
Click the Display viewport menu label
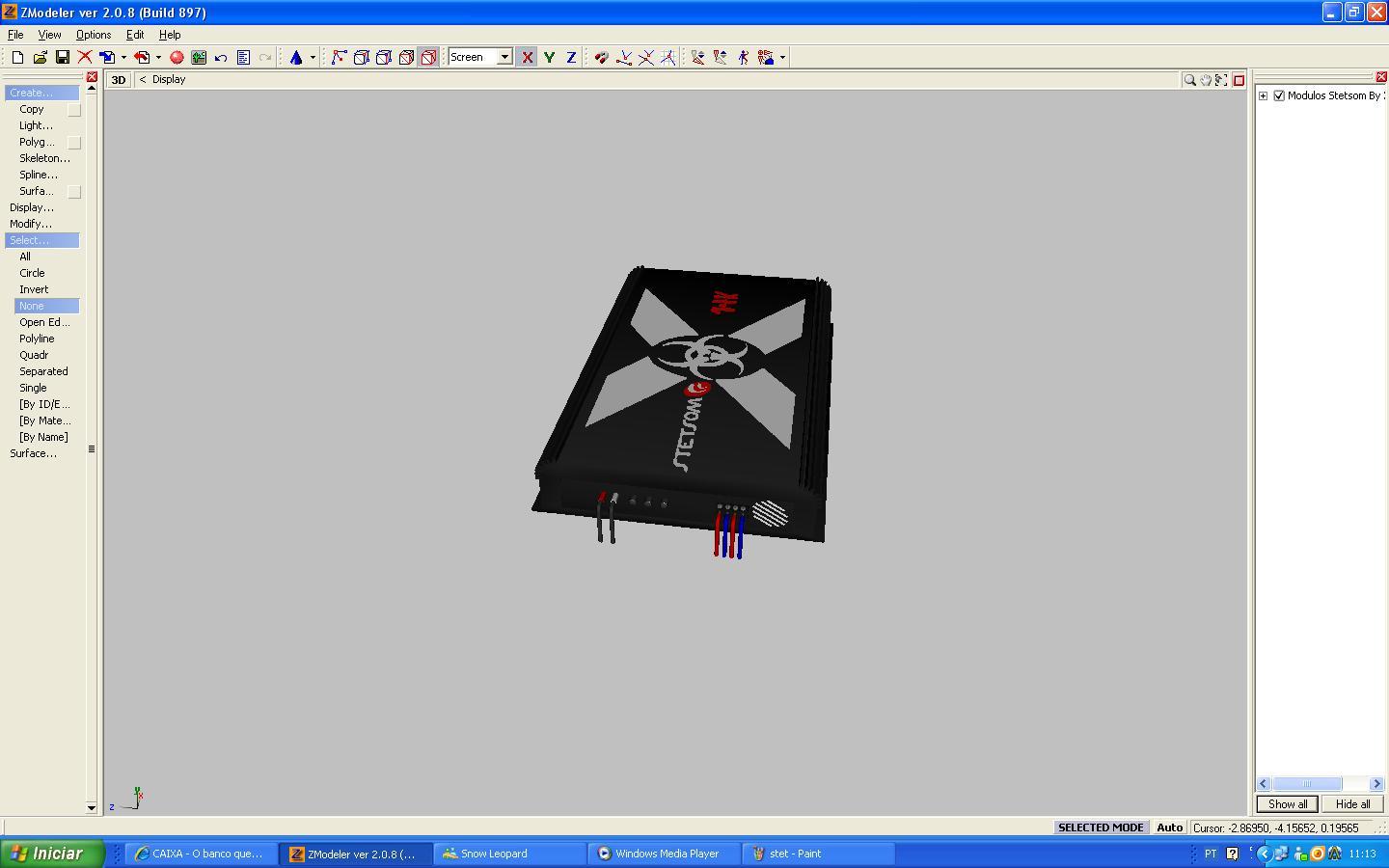pos(169,80)
